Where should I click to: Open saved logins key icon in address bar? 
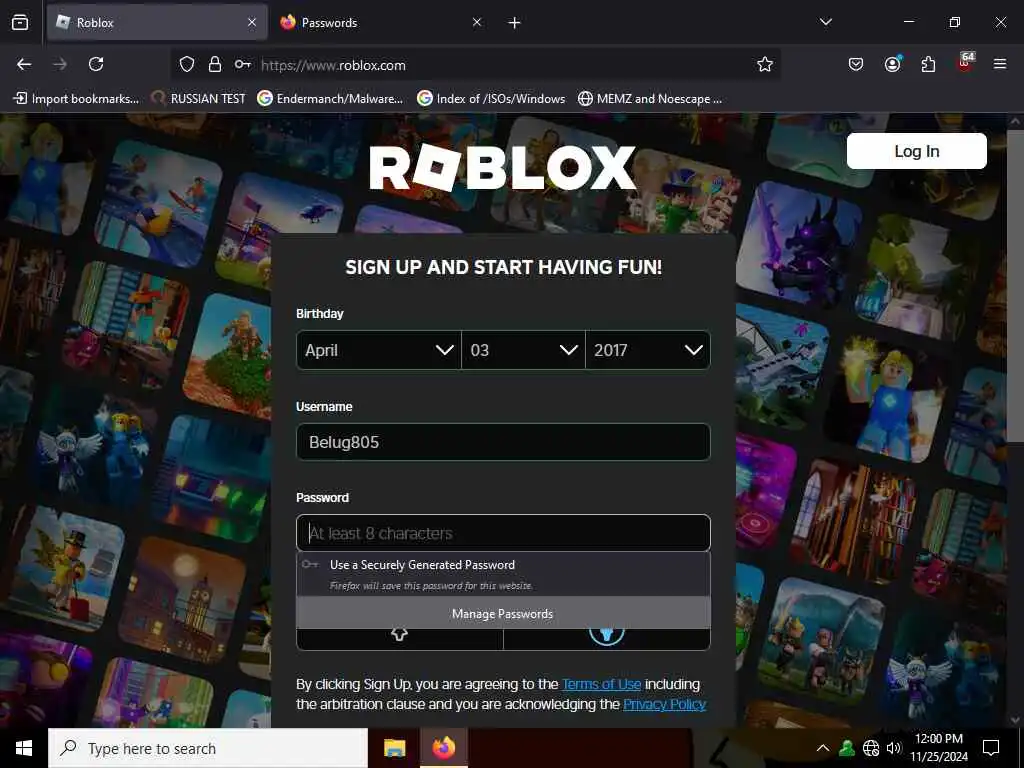(x=242, y=64)
